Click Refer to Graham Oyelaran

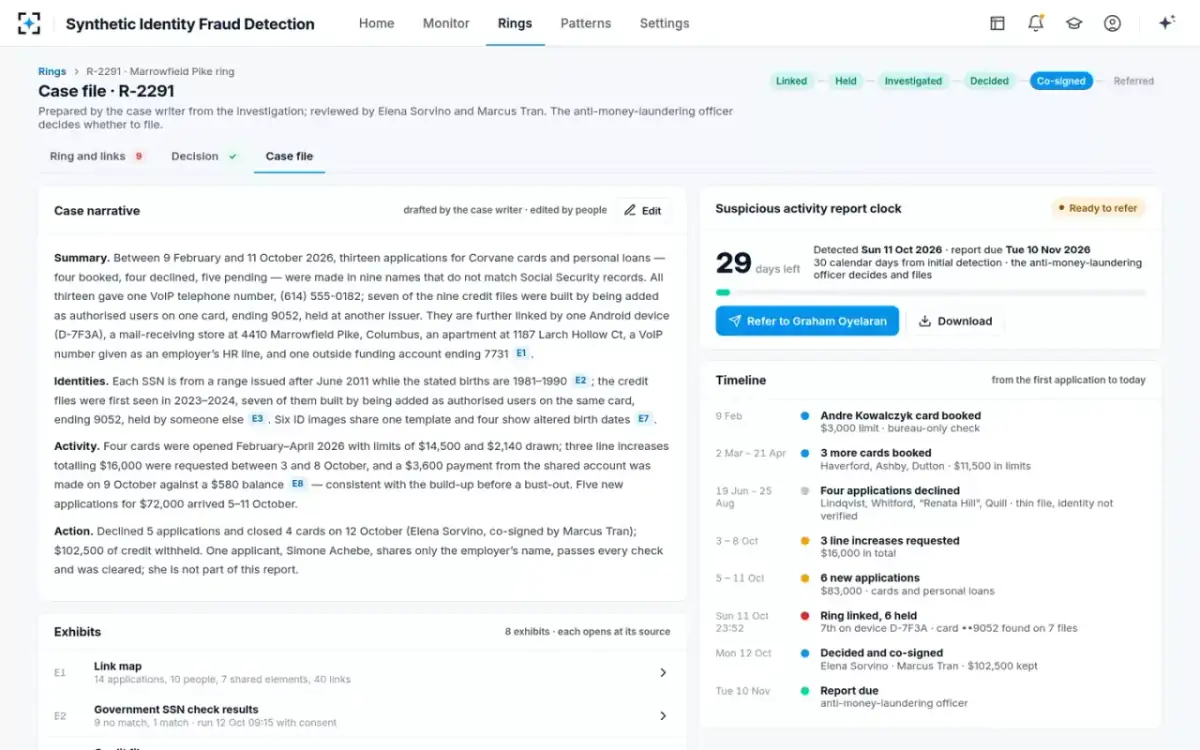click(807, 321)
